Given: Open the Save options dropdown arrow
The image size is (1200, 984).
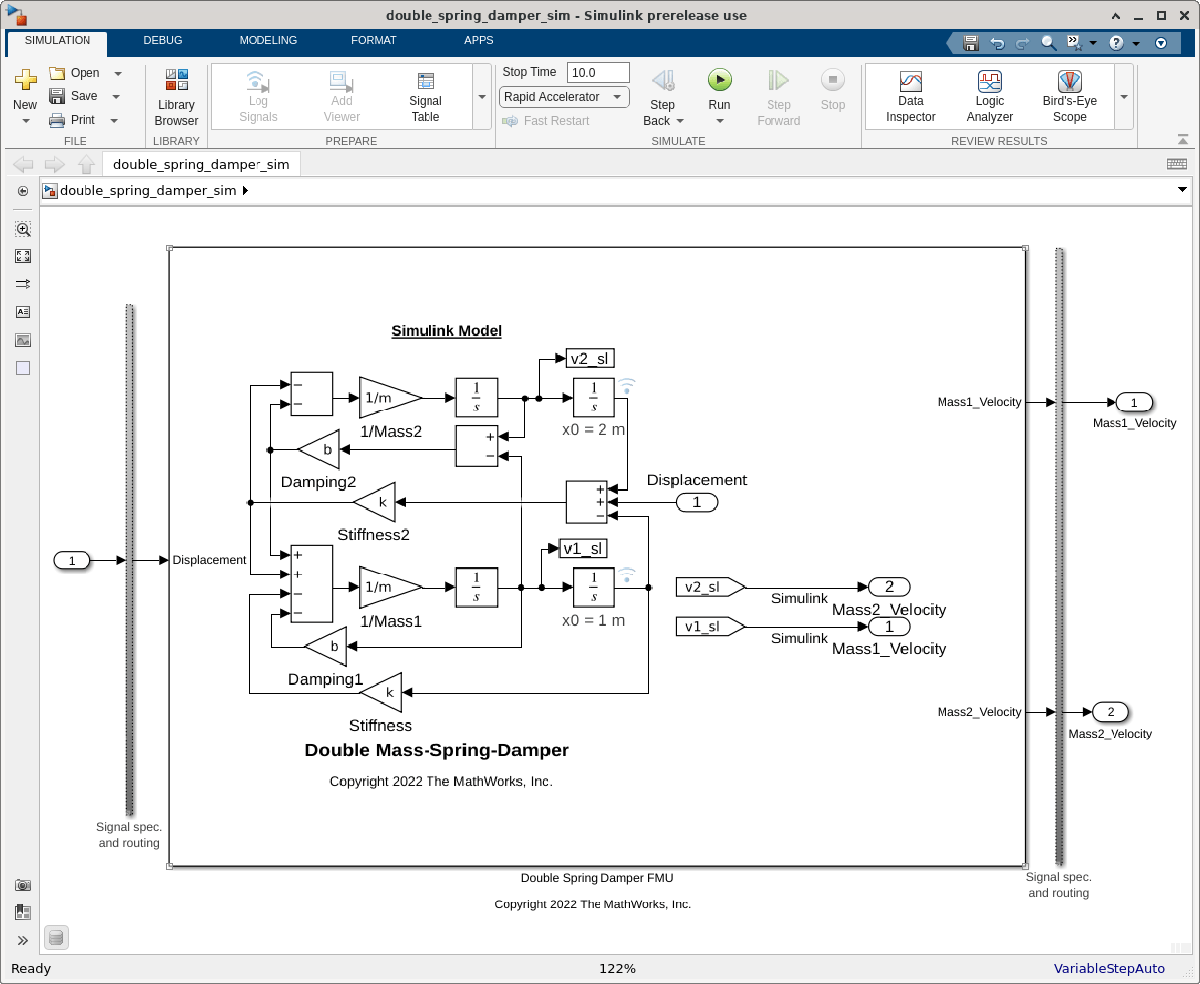Looking at the screenshot, I should (116, 96).
